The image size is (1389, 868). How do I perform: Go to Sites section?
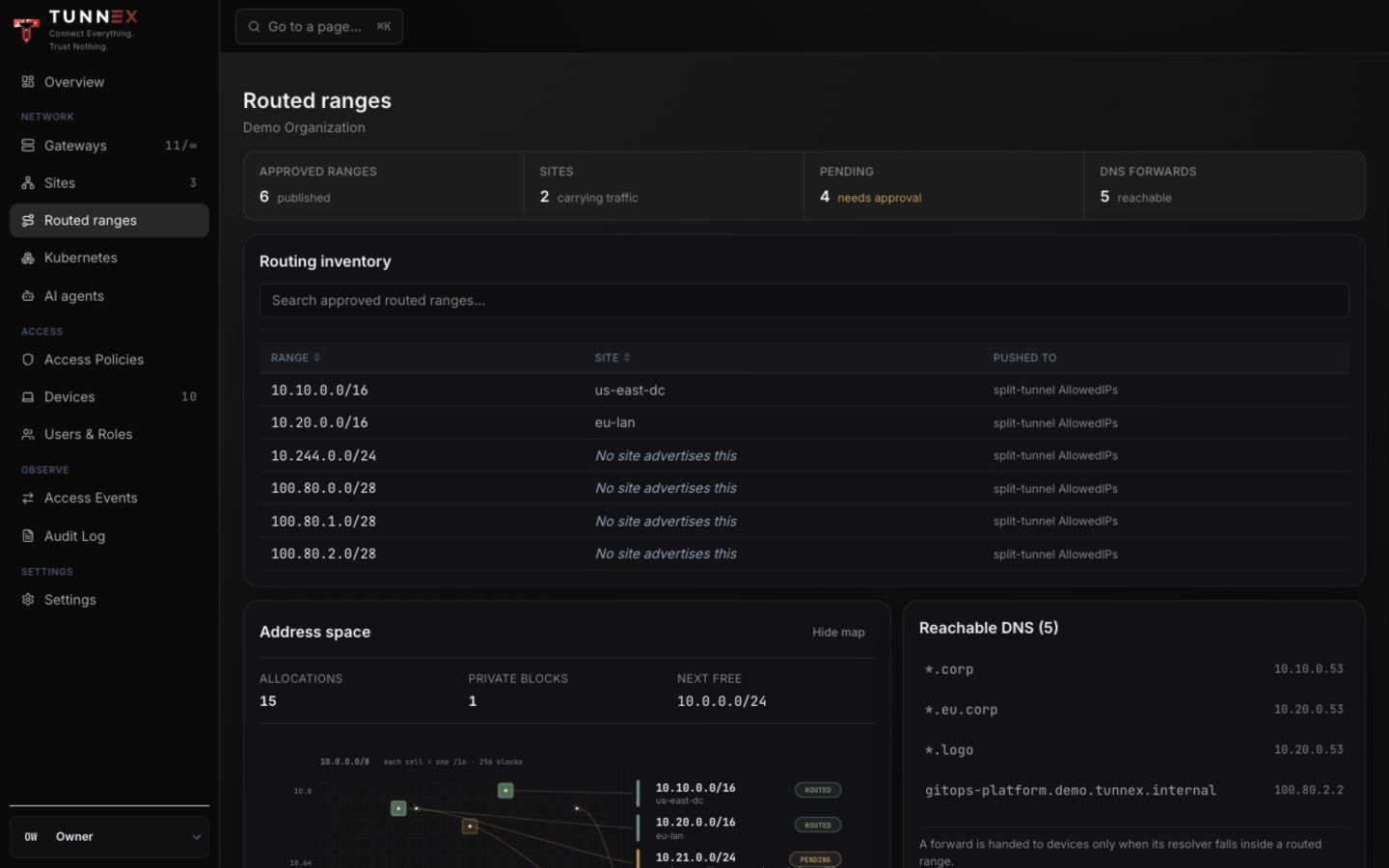point(109,183)
